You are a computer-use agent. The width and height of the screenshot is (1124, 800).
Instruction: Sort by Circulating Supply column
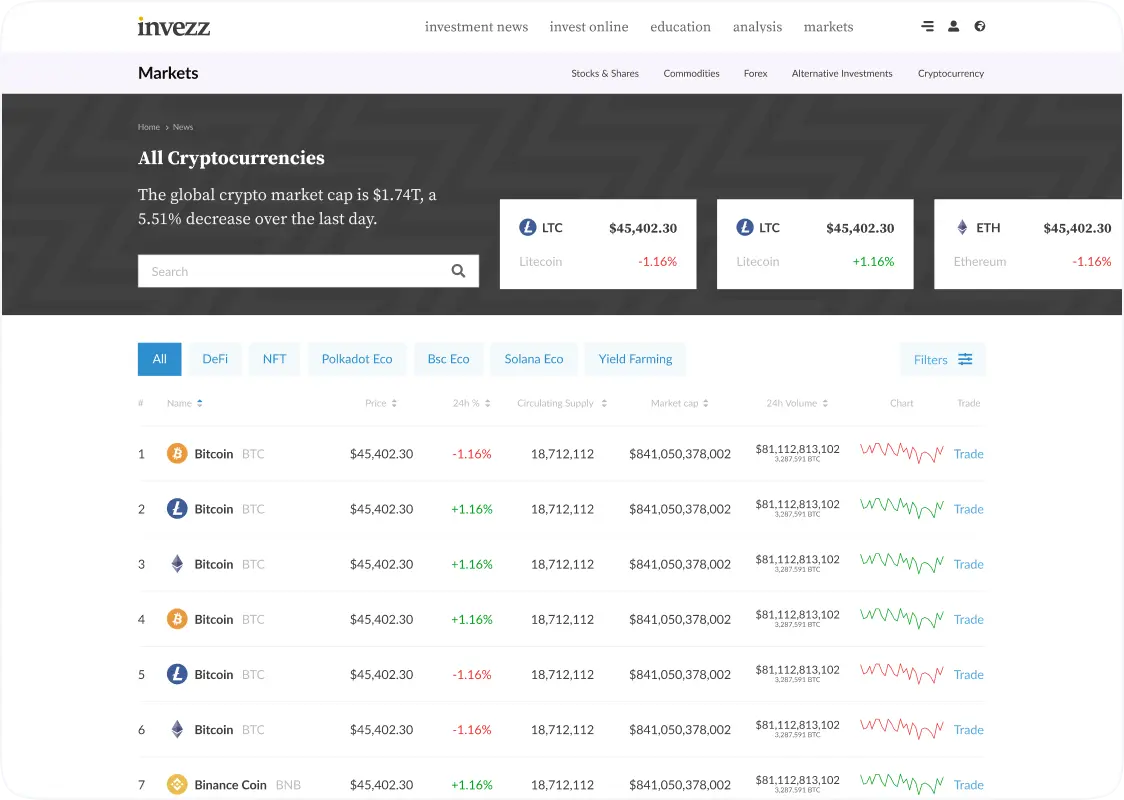point(562,404)
